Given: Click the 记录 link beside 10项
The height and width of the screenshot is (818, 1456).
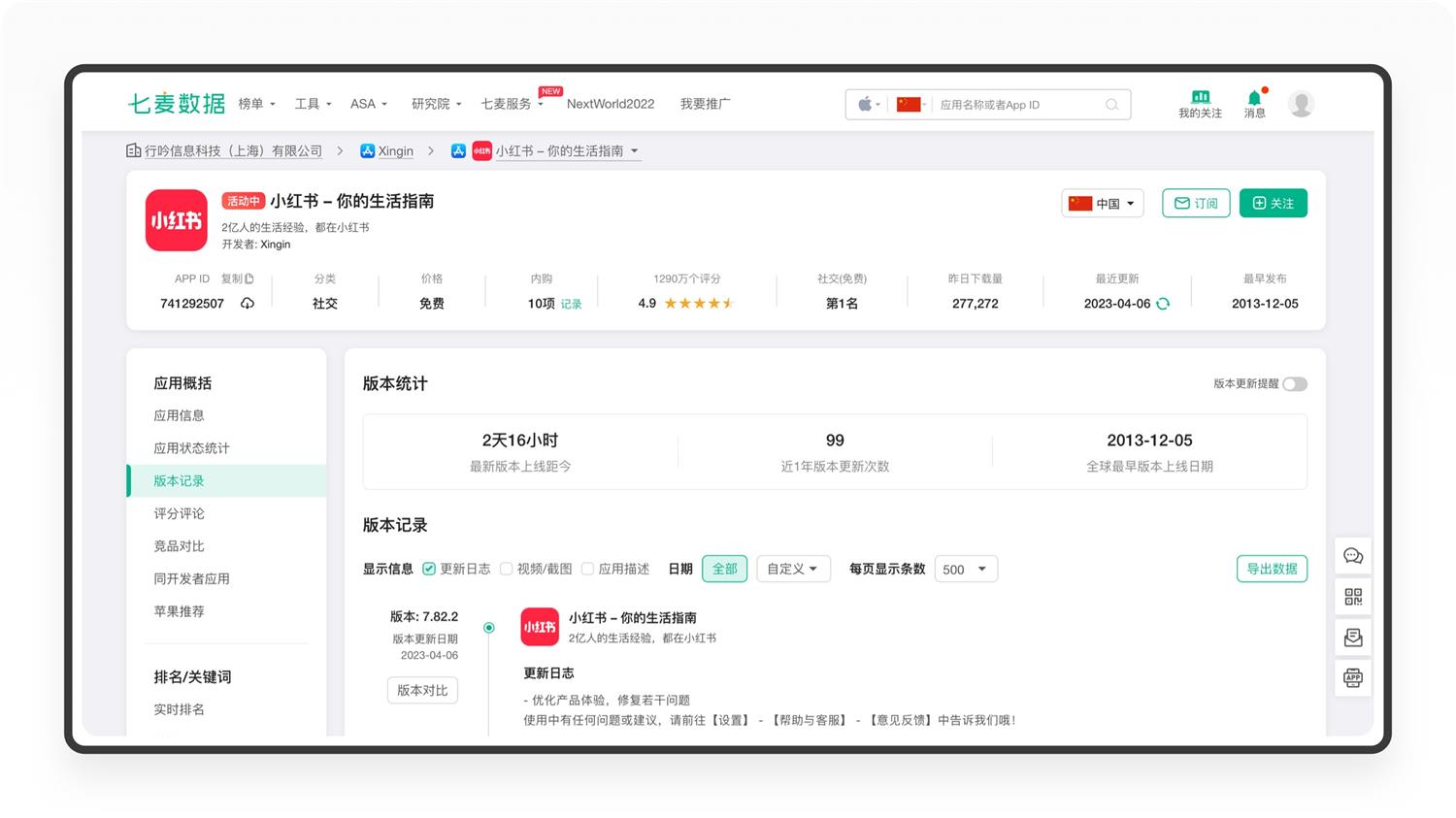Looking at the screenshot, I should 571,305.
